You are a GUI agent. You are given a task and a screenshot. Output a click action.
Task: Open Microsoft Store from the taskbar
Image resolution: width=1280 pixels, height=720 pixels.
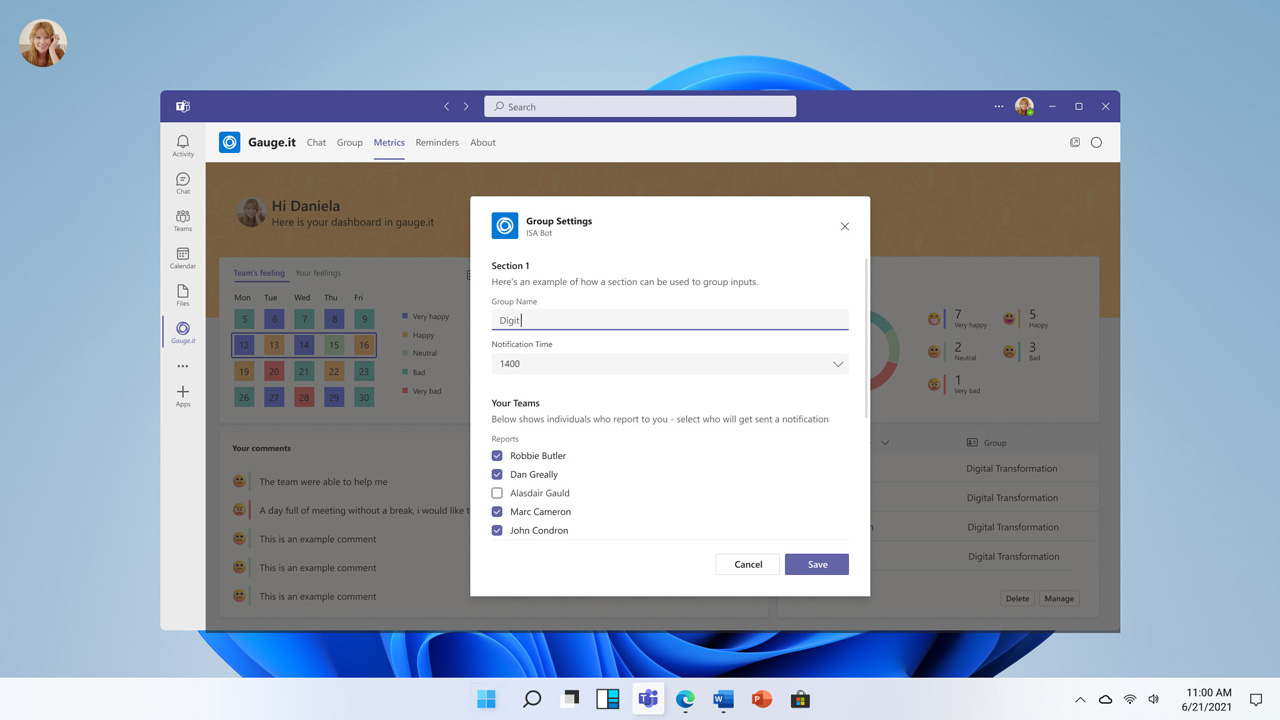point(800,699)
